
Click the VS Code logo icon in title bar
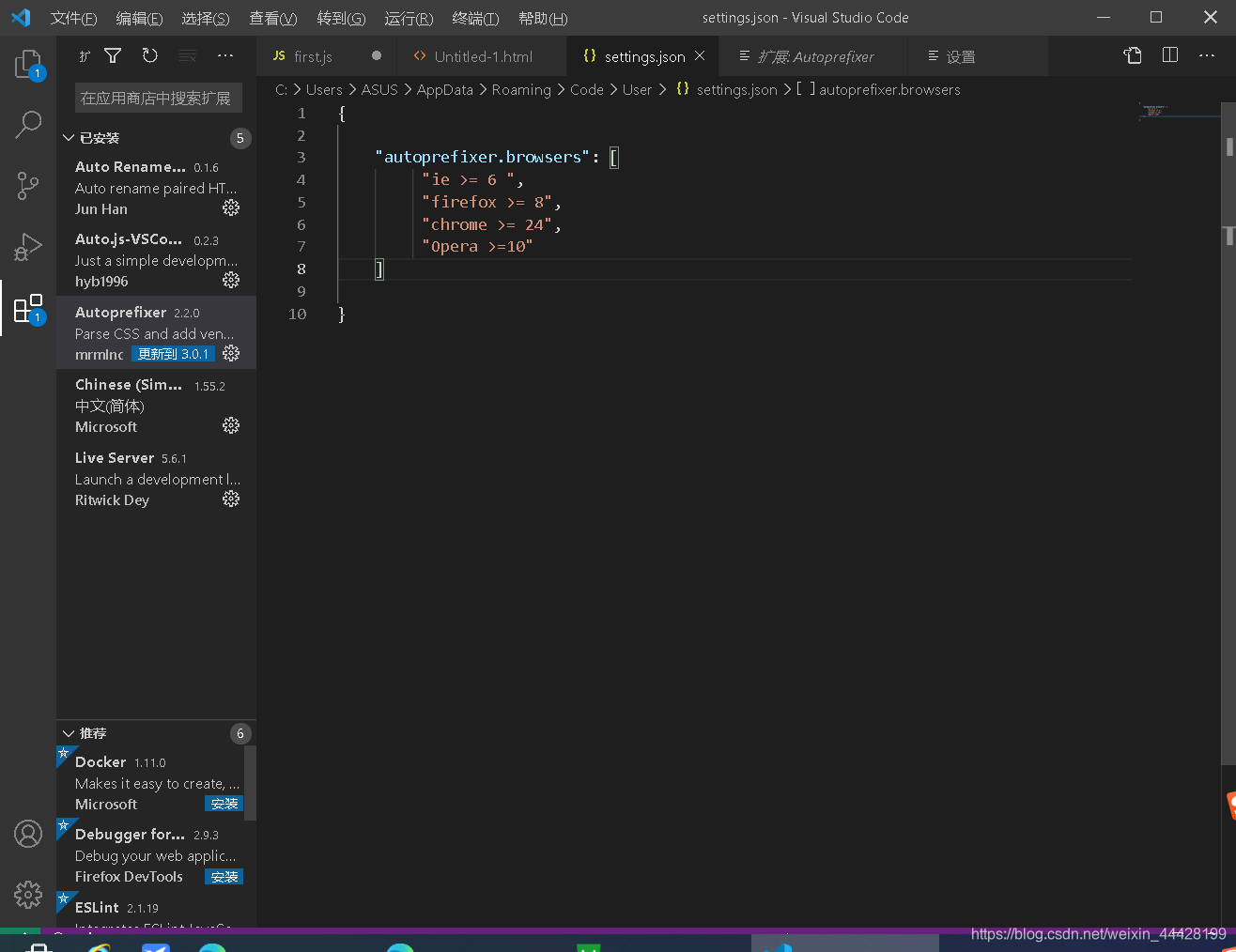coord(21,18)
